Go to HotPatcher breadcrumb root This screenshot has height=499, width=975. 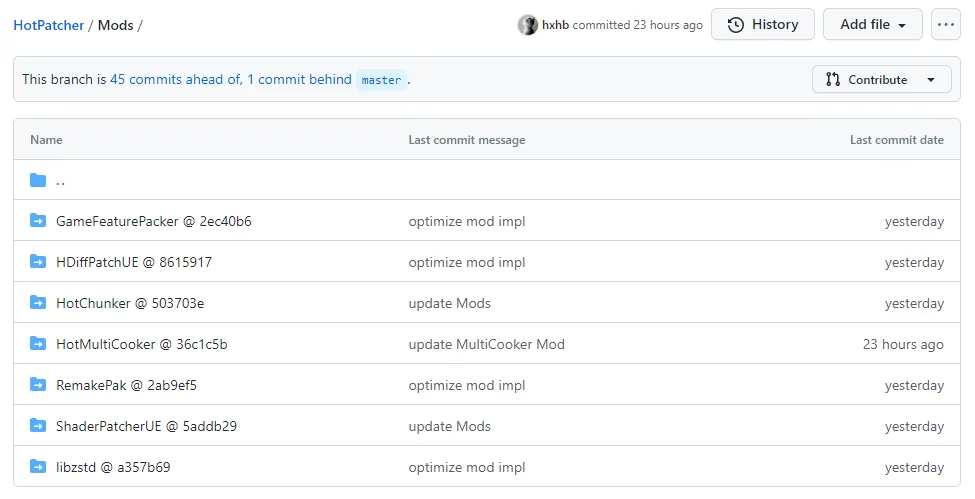[48, 25]
